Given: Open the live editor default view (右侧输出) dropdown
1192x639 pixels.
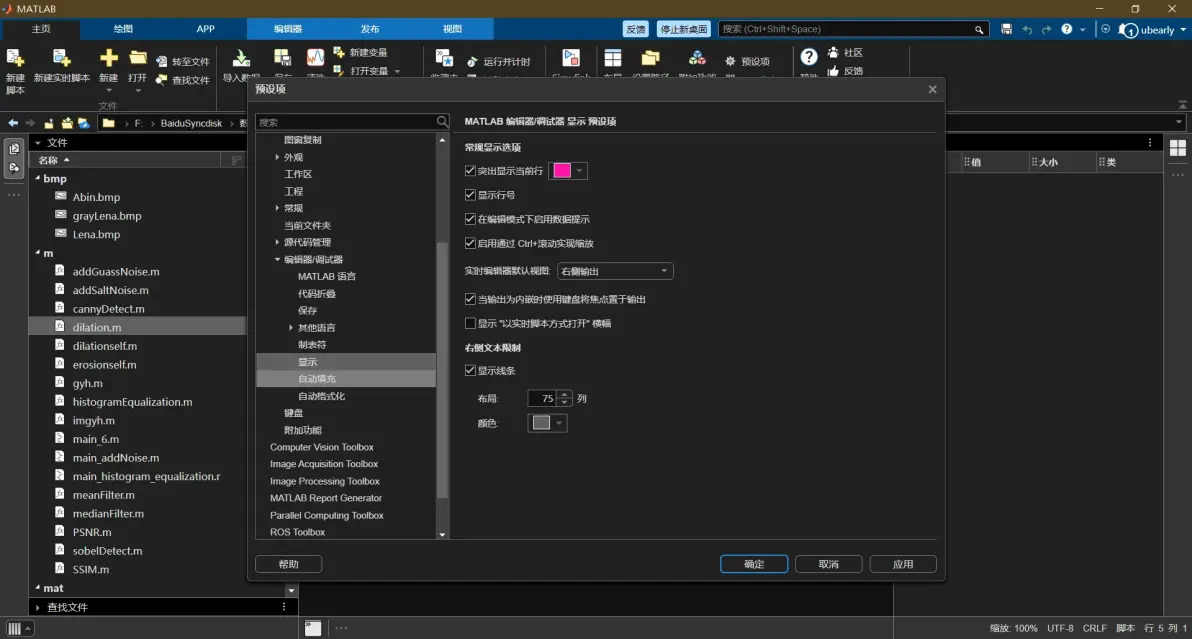Looking at the screenshot, I should (x=615, y=271).
